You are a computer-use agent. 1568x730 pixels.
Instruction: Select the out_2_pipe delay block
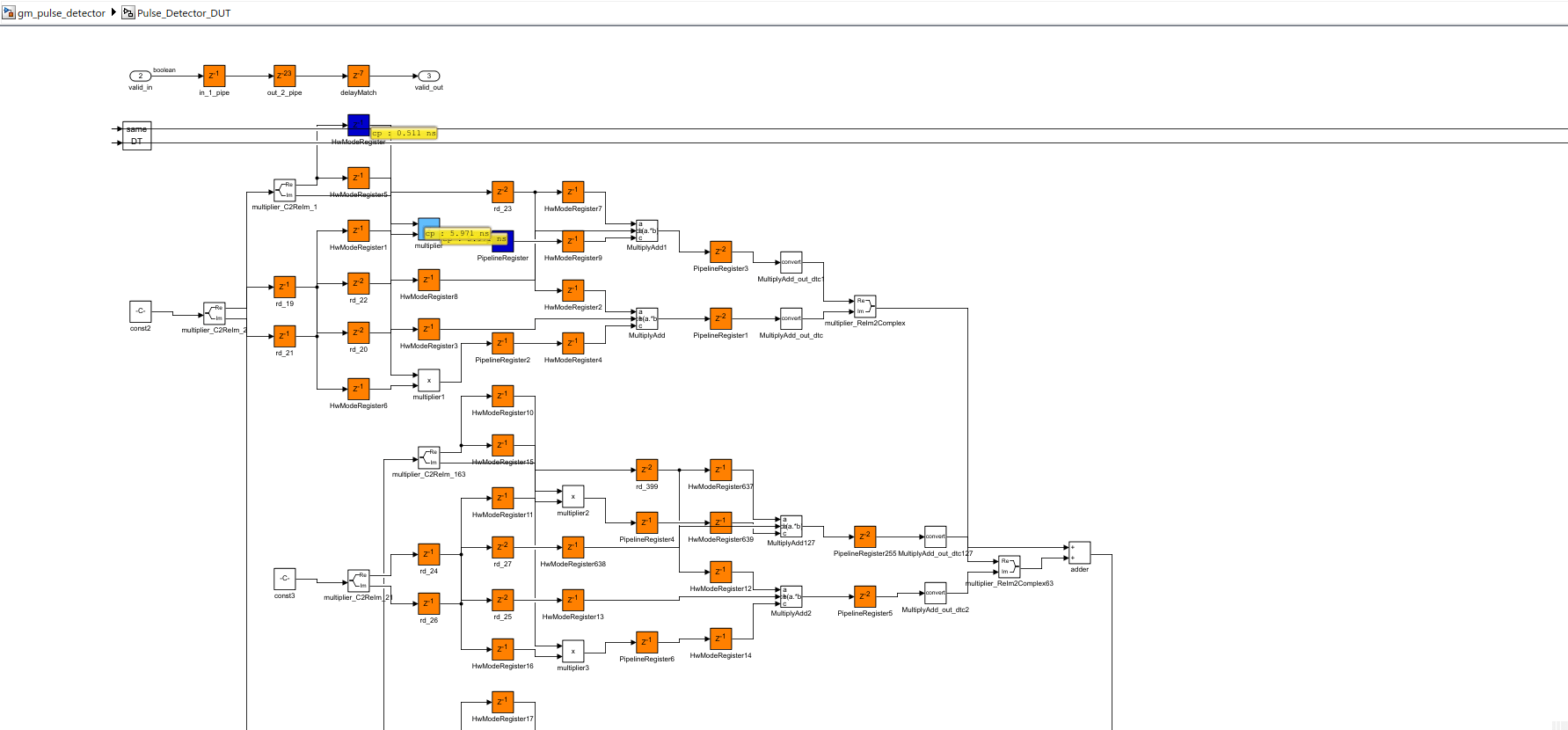coord(284,76)
